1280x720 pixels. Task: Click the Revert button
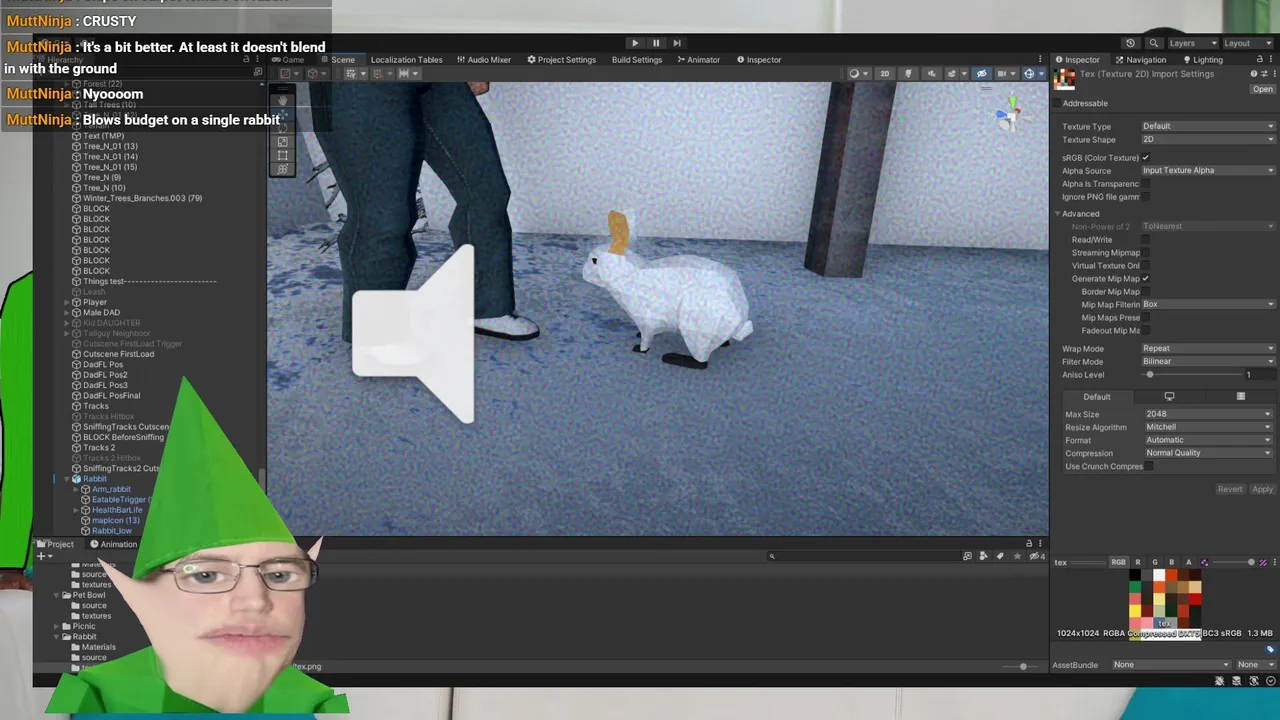point(1230,489)
